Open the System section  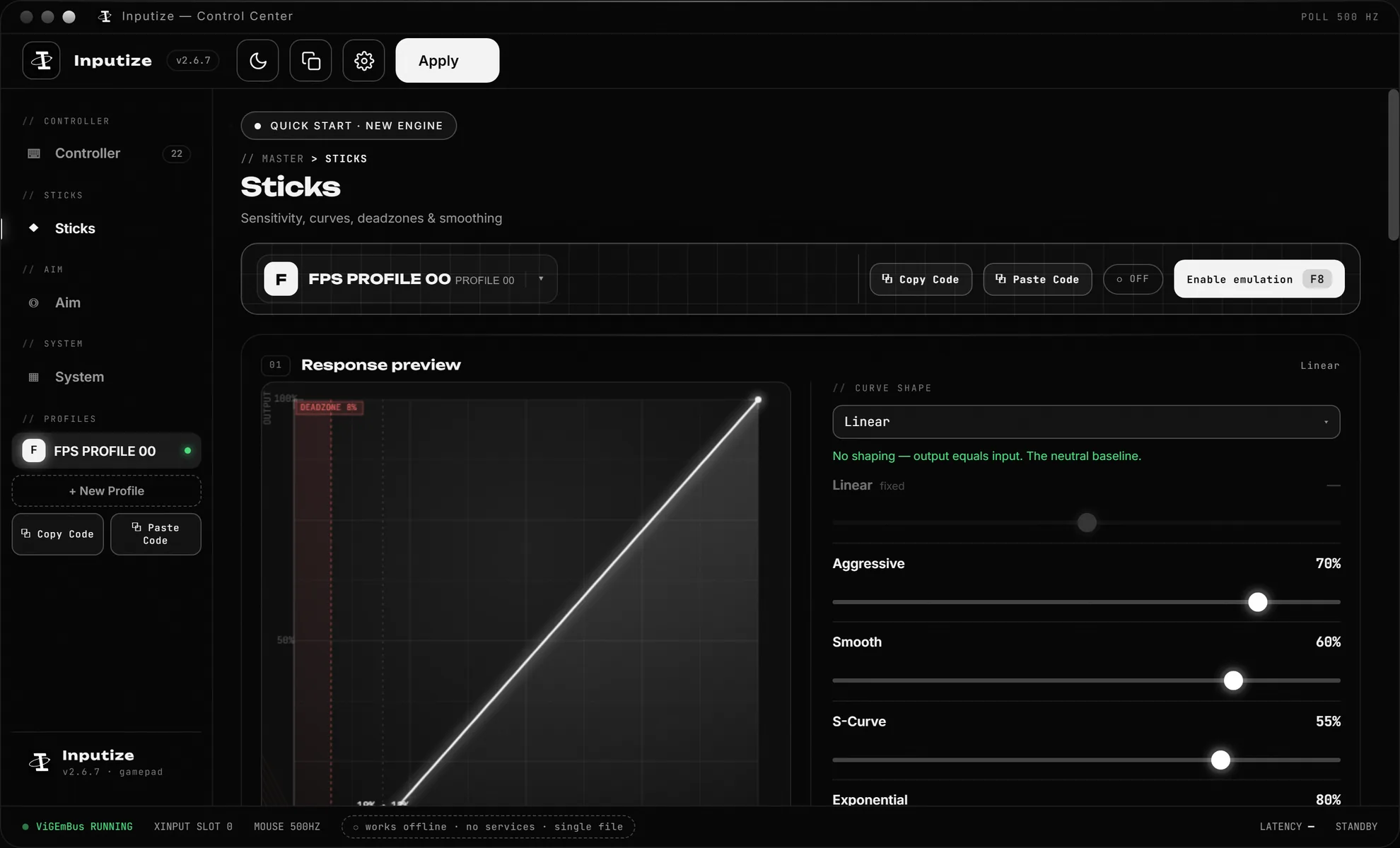[x=107, y=377]
